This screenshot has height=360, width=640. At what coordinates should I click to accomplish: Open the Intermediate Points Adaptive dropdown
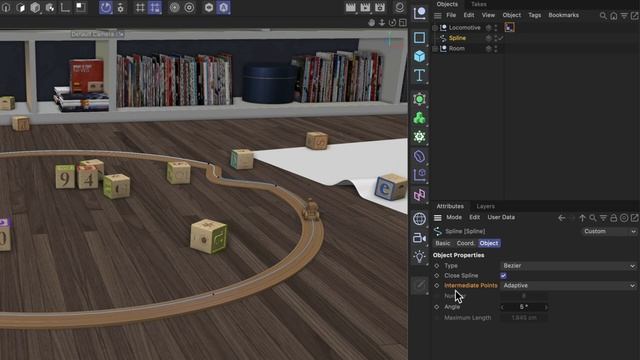tap(569, 286)
